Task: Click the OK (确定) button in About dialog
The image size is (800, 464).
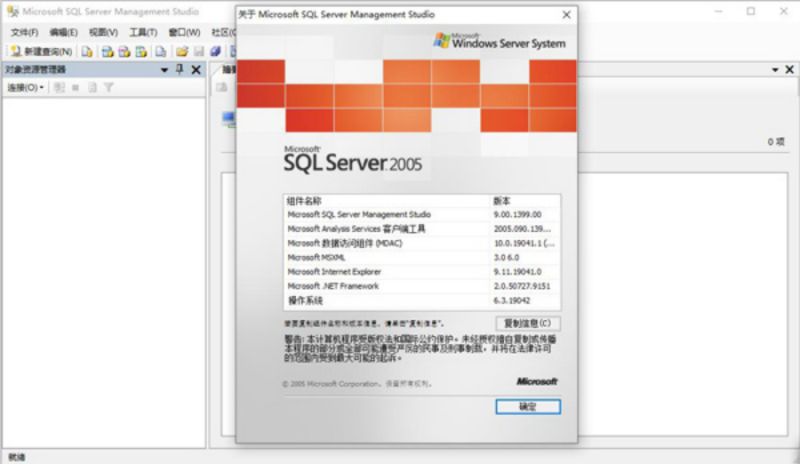Action: pos(528,406)
